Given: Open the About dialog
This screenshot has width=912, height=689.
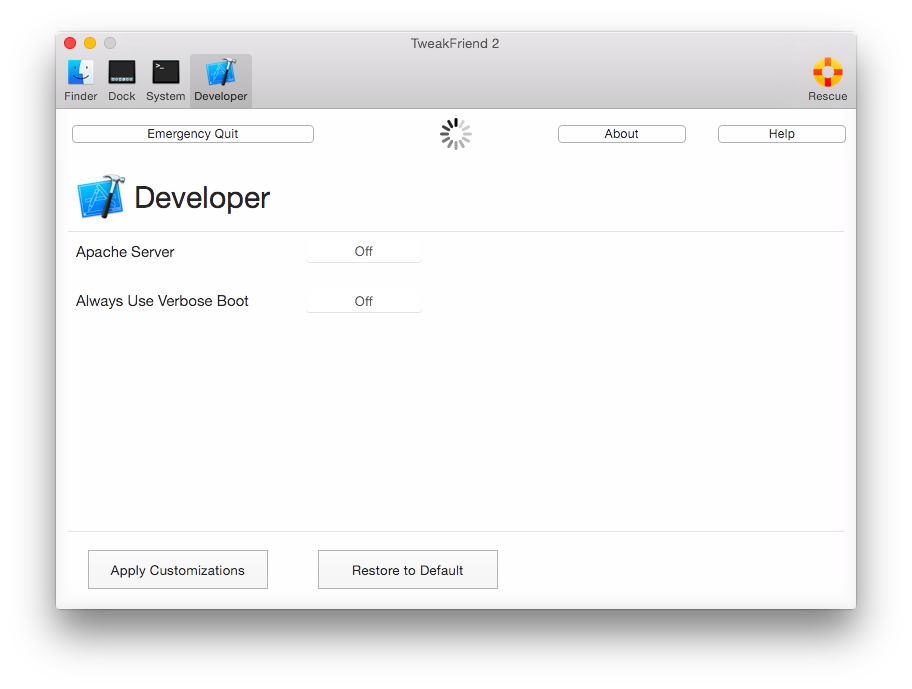Looking at the screenshot, I should pyautogui.click(x=621, y=134).
